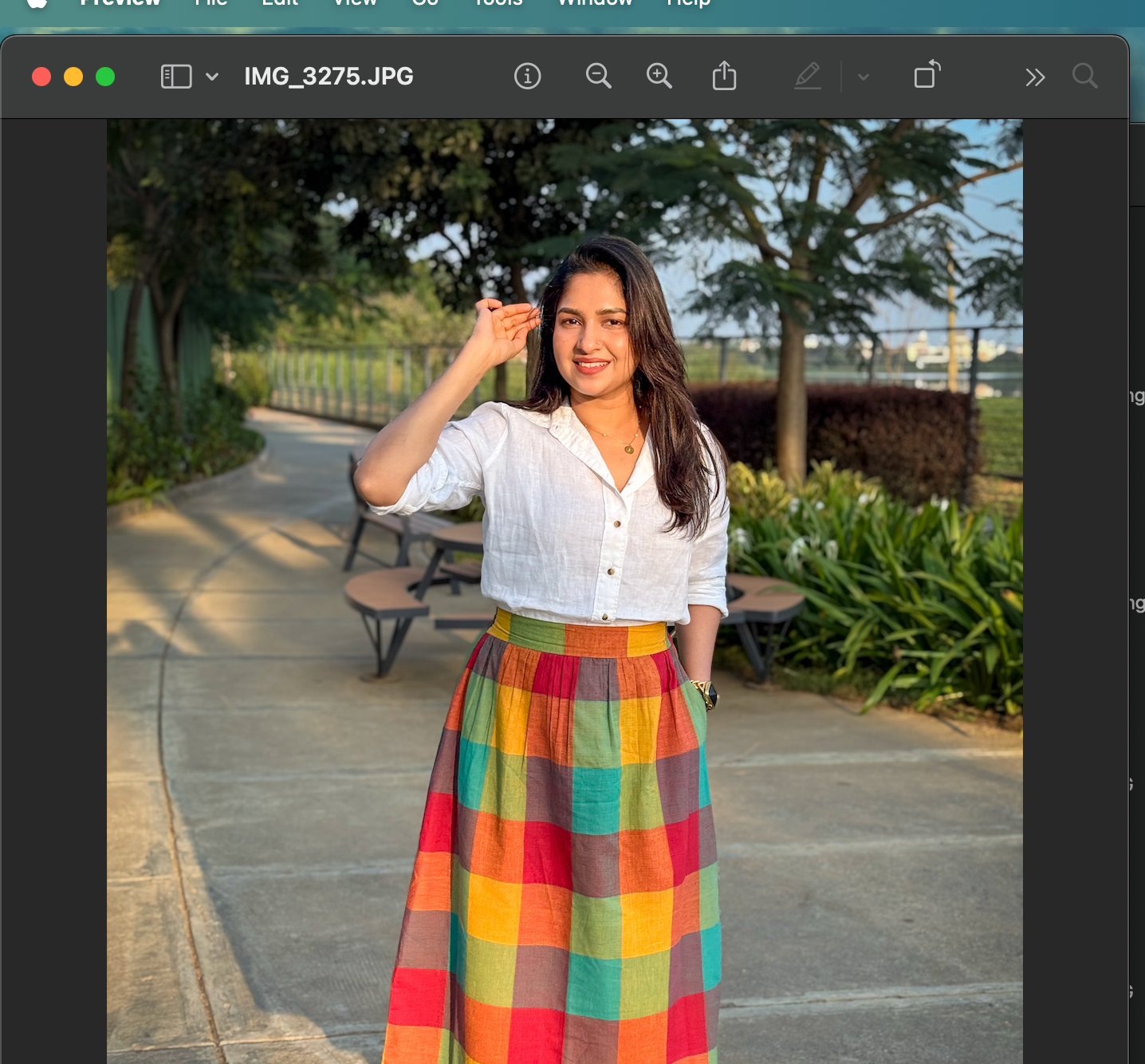Open the Window menu
Viewport: 1145px width, 1064px height.
595,3
